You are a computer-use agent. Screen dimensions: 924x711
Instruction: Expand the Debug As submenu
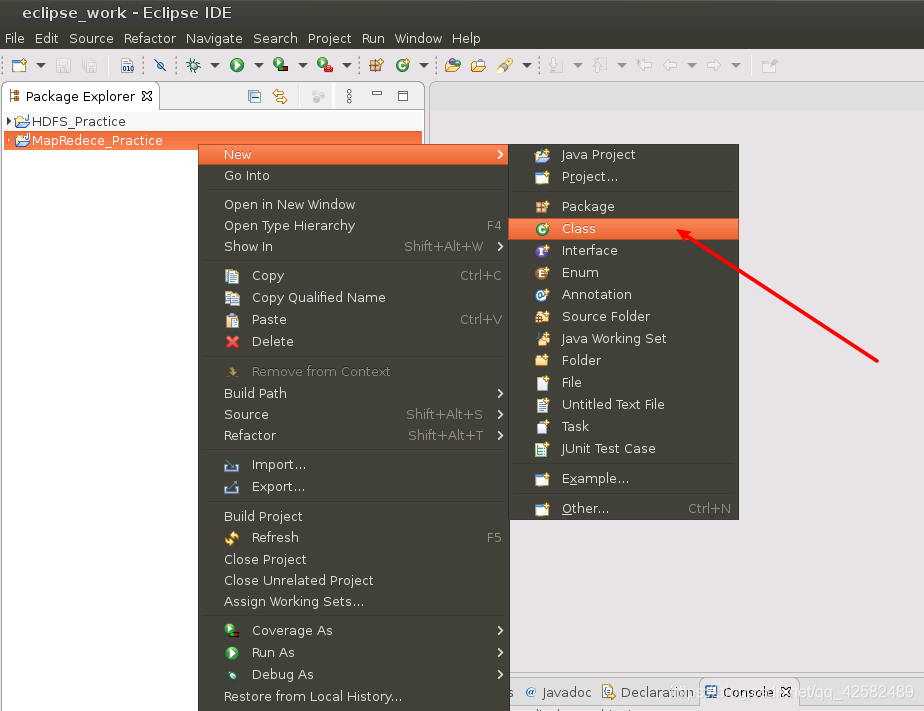354,674
